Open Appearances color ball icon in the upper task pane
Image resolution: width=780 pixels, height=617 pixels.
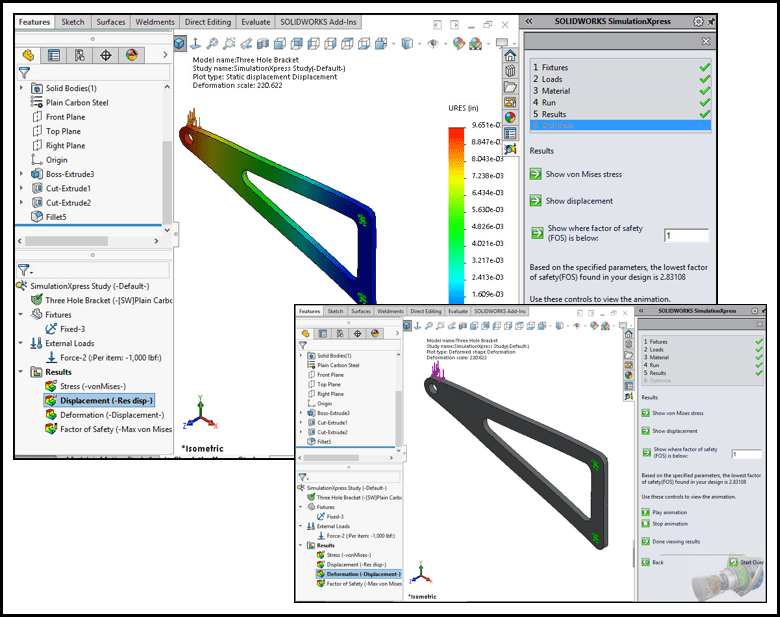tap(510, 117)
